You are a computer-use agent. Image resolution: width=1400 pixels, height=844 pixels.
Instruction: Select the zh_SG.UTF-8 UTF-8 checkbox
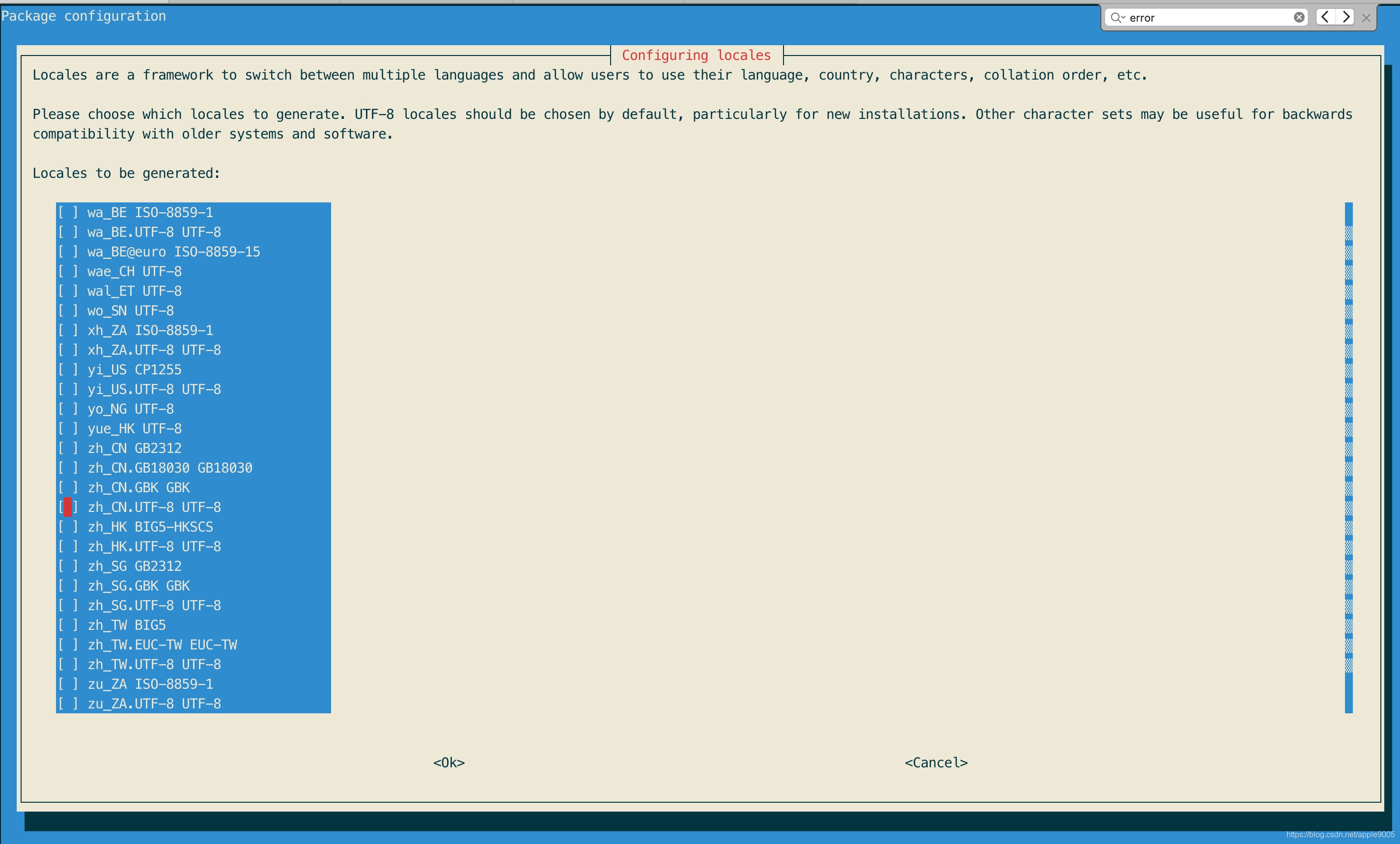click(68, 605)
